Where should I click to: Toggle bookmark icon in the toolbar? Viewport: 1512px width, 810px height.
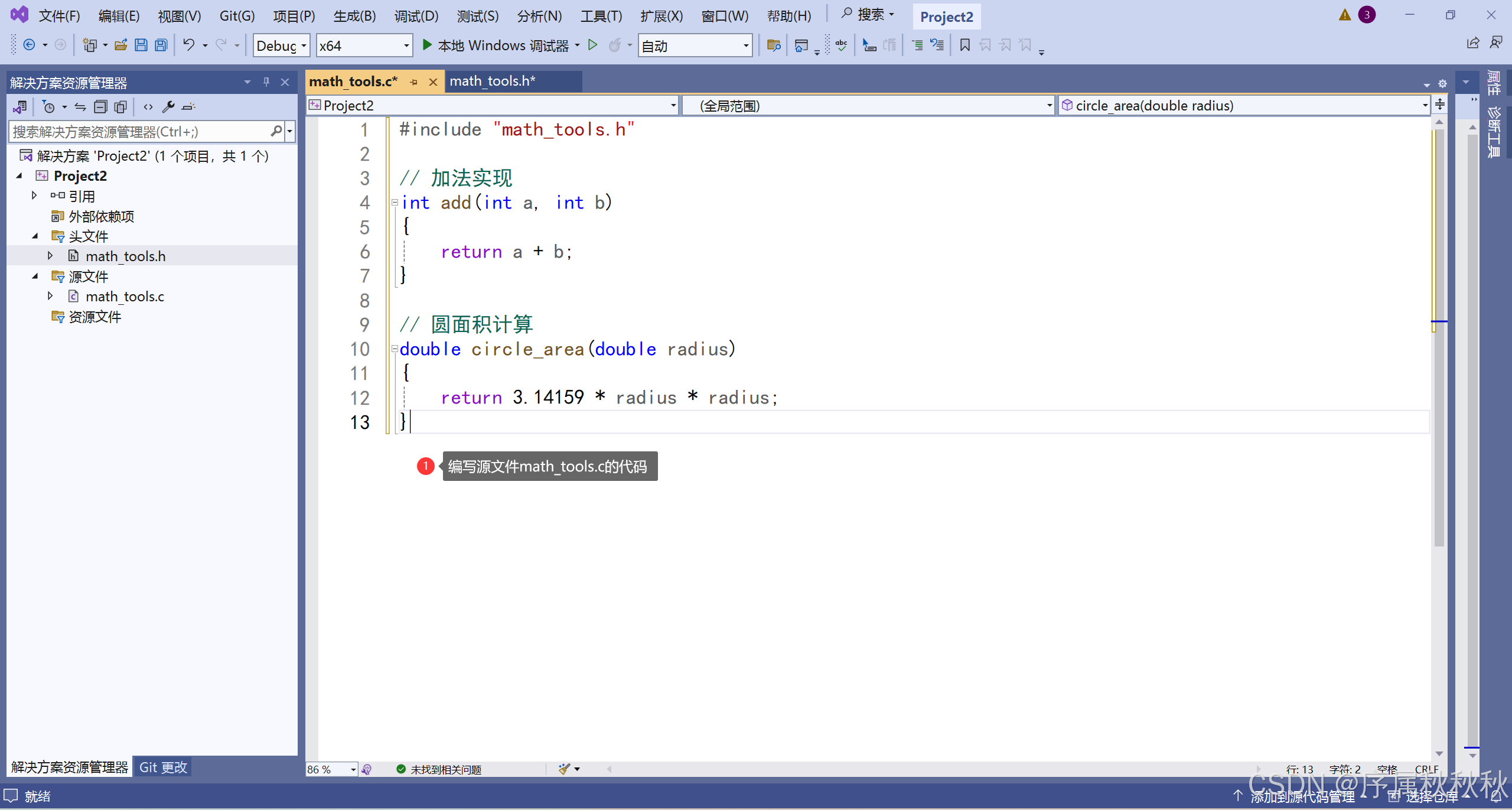[x=964, y=45]
